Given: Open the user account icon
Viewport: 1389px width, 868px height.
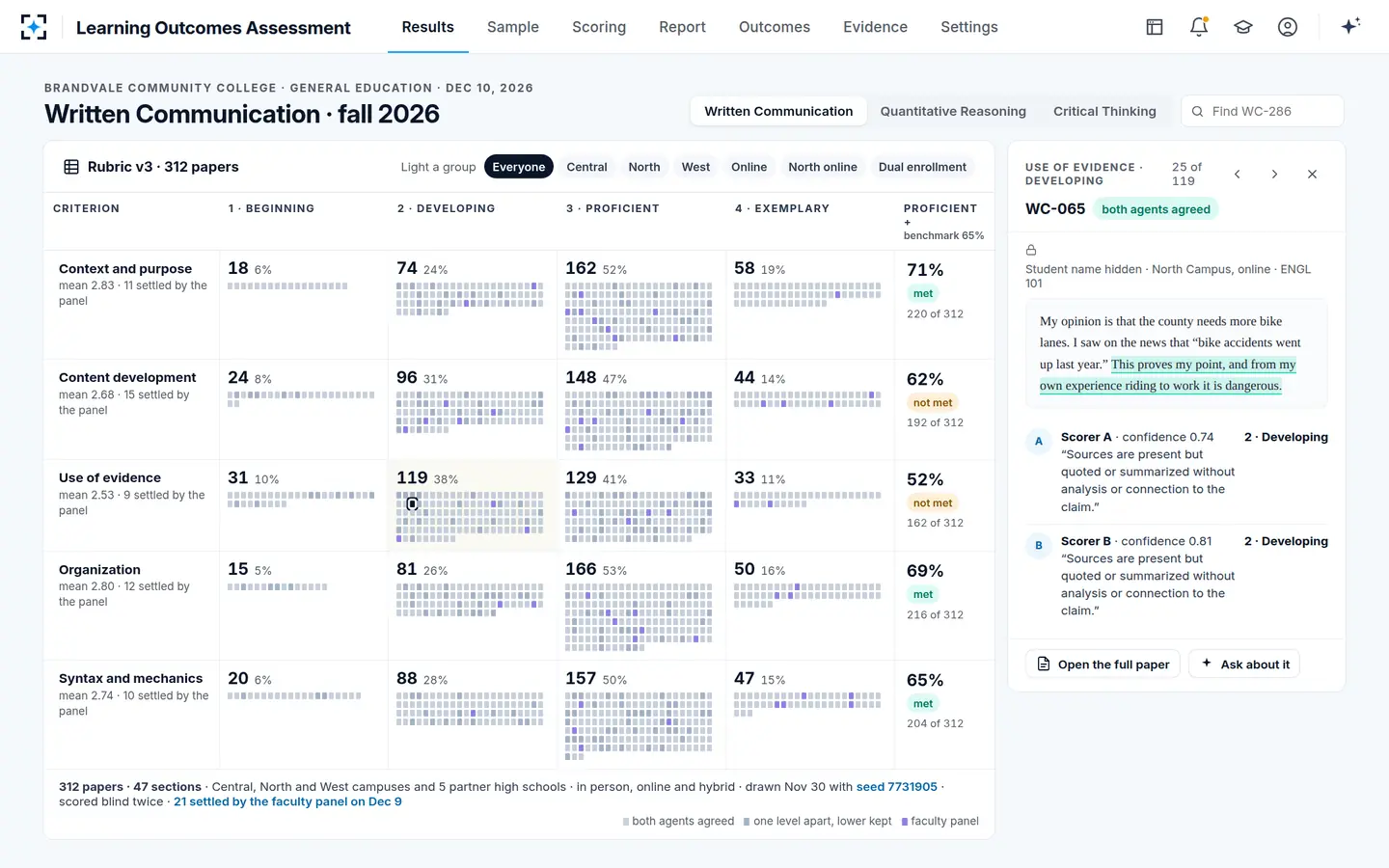Looking at the screenshot, I should pyautogui.click(x=1288, y=27).
